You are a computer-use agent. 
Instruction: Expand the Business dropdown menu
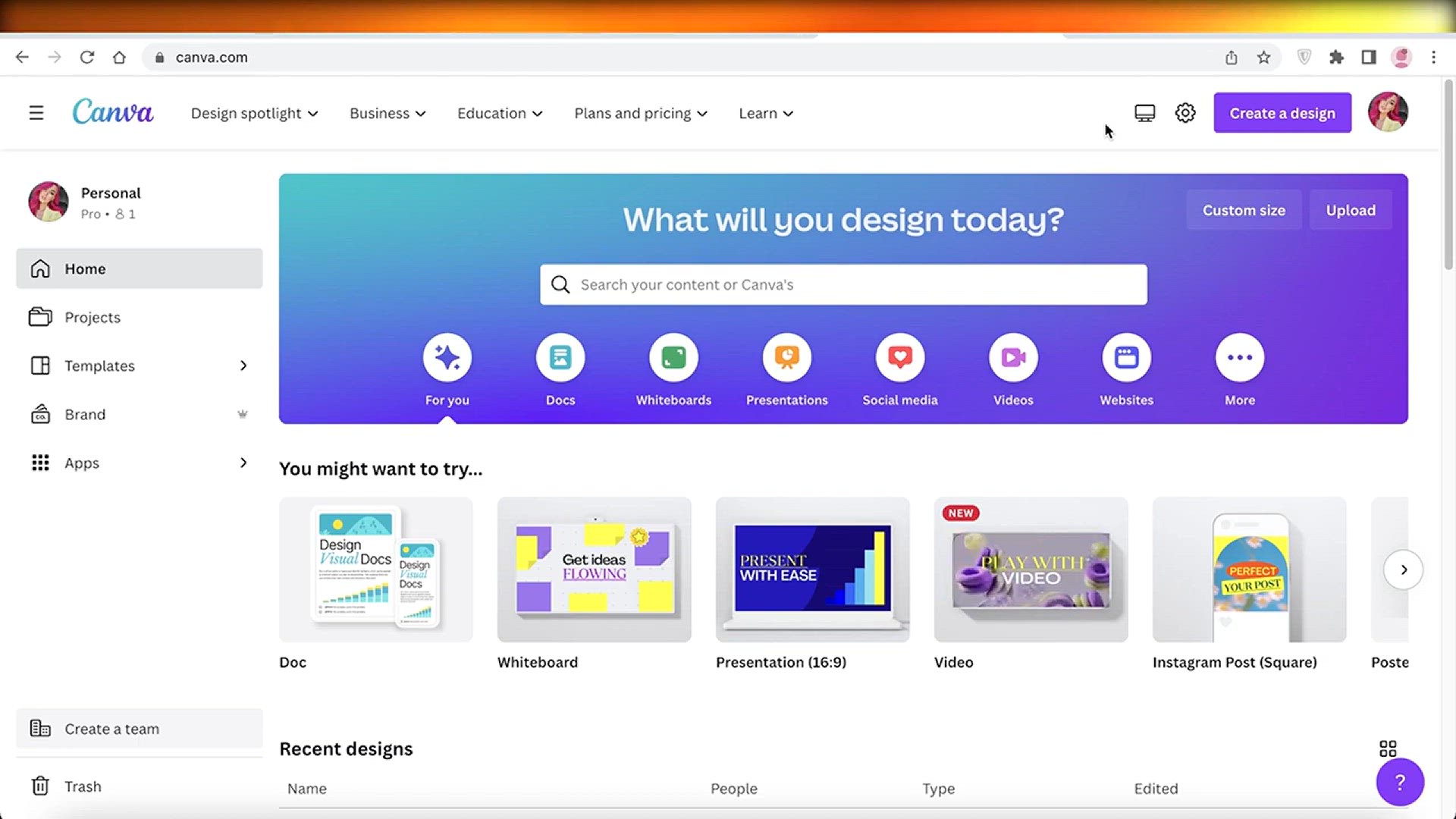388,113
